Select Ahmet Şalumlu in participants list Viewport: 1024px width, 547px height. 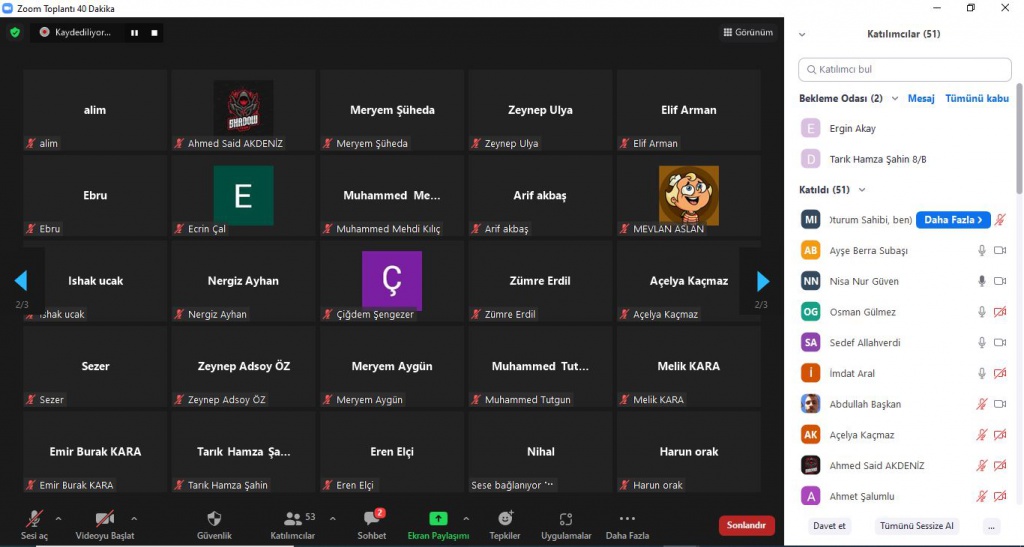pos(904,496)
